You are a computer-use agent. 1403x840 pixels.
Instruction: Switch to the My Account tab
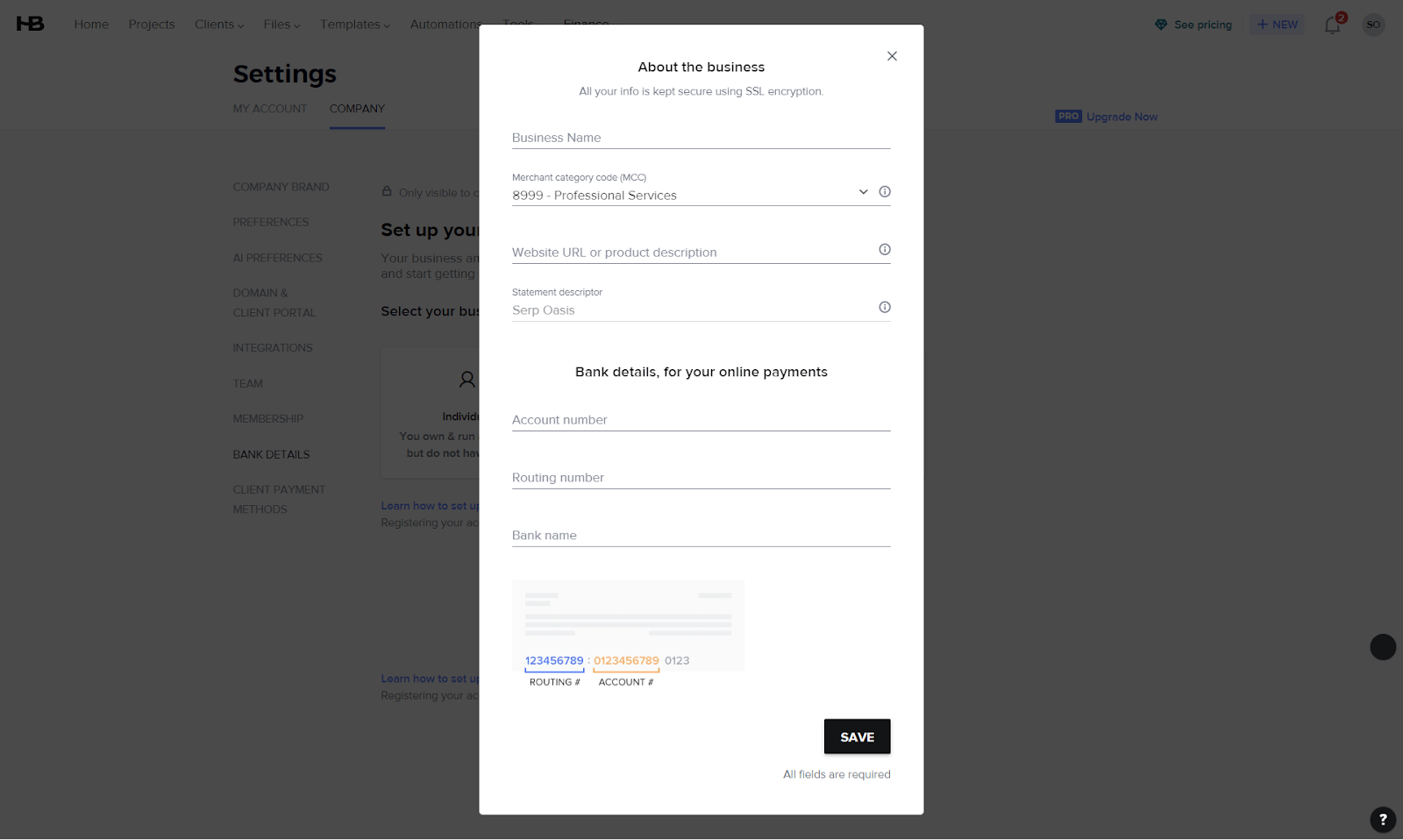point(270,109)
